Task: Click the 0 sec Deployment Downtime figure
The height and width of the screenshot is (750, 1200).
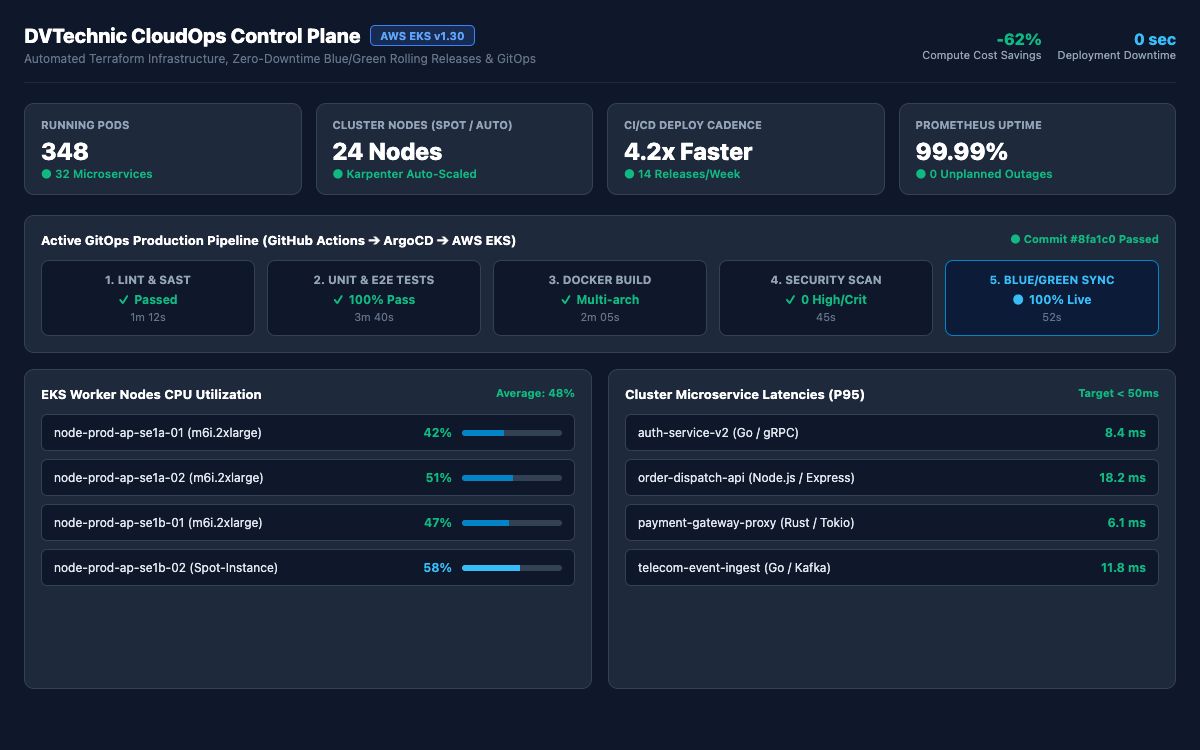Action: point(1154,40)
